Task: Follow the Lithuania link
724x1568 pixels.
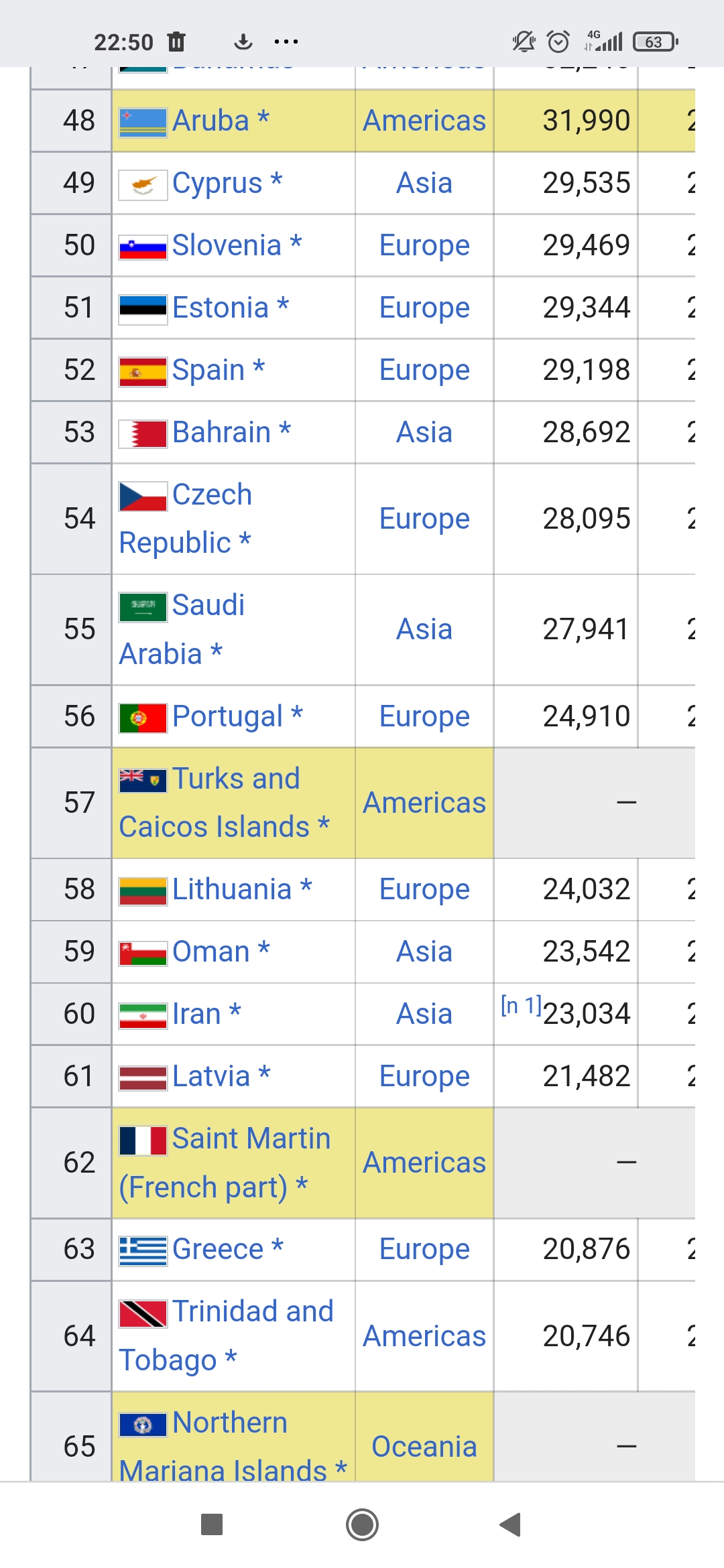Action: (x=232, y=889)
